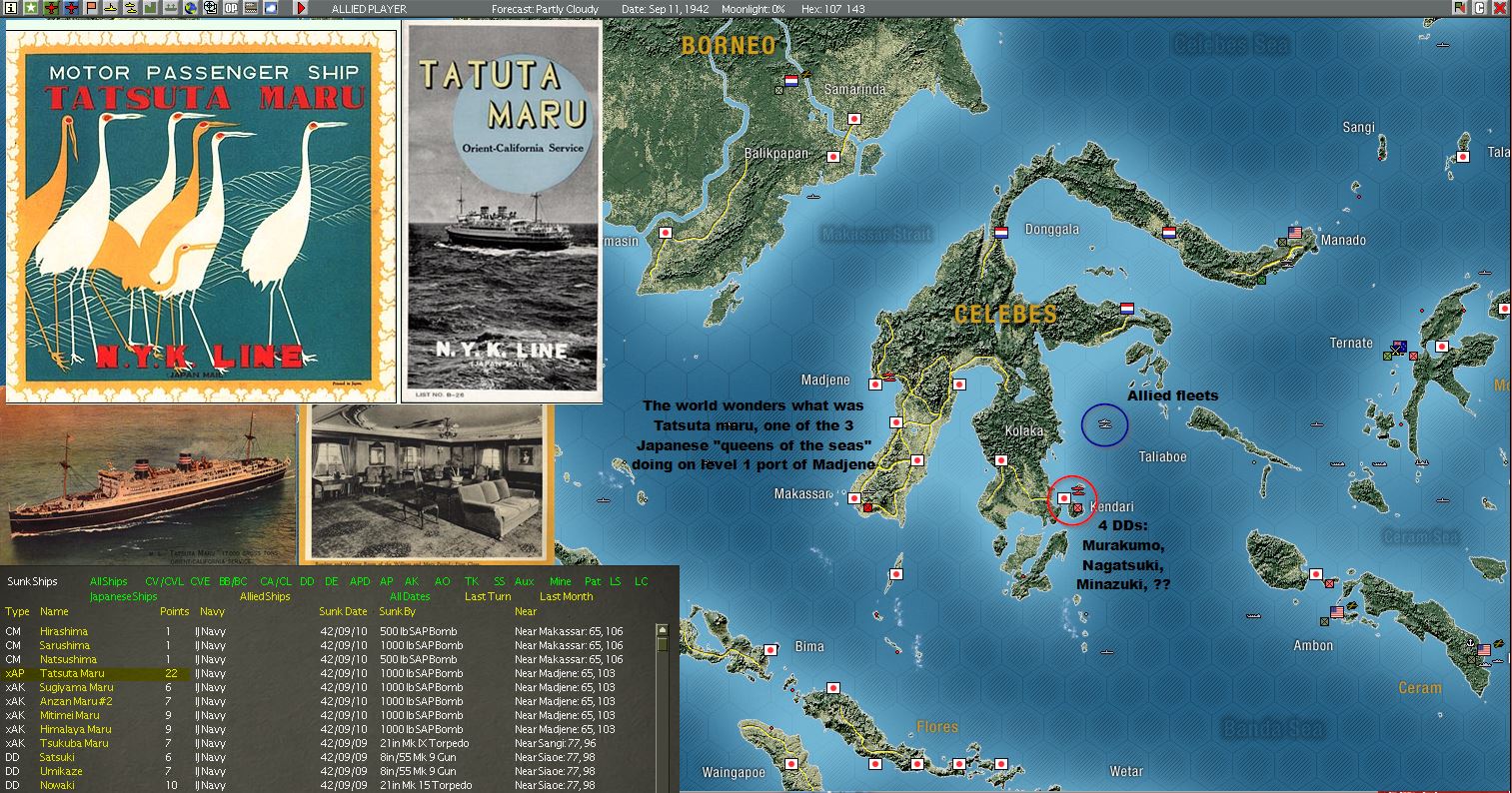1512x793 pixels.
Task: Open the ship silhouette toolbar icon
Action: 171,8
